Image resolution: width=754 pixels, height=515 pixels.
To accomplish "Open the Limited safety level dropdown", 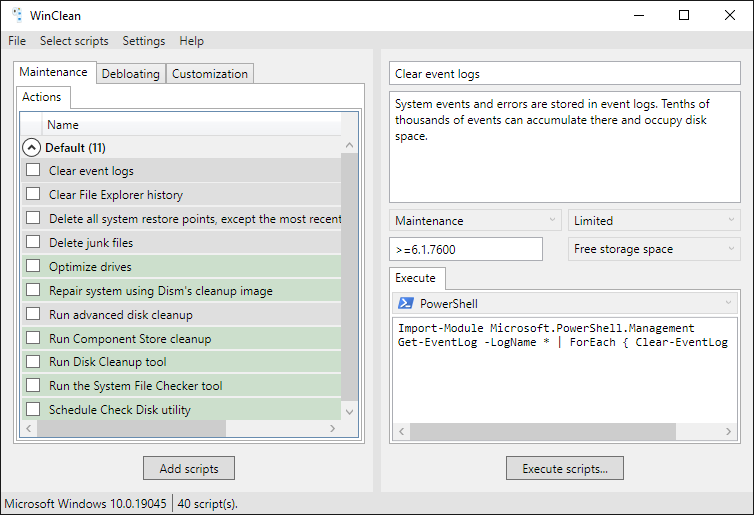I will (654, 220).
